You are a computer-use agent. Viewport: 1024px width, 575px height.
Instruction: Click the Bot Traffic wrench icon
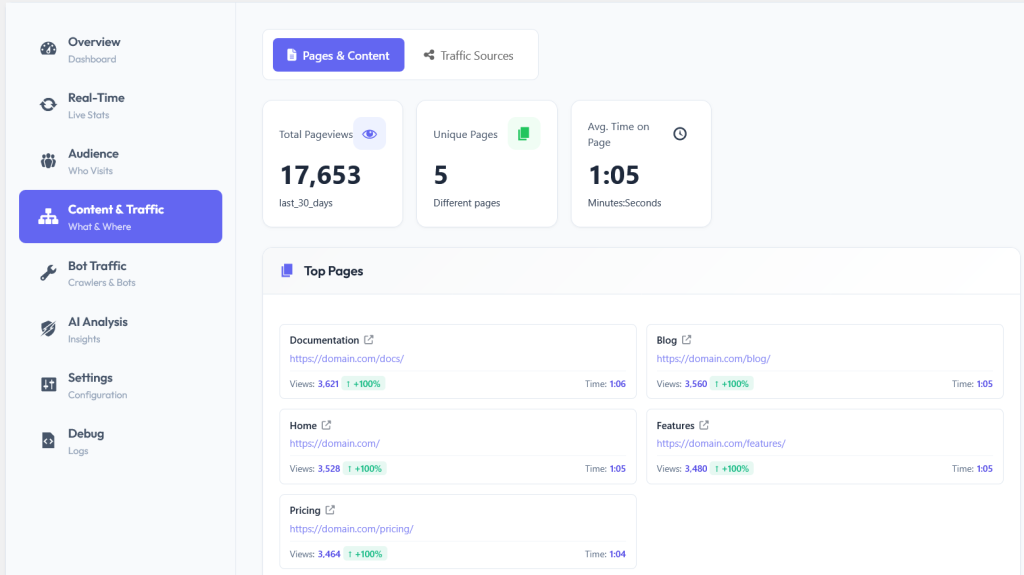[48, 272]
